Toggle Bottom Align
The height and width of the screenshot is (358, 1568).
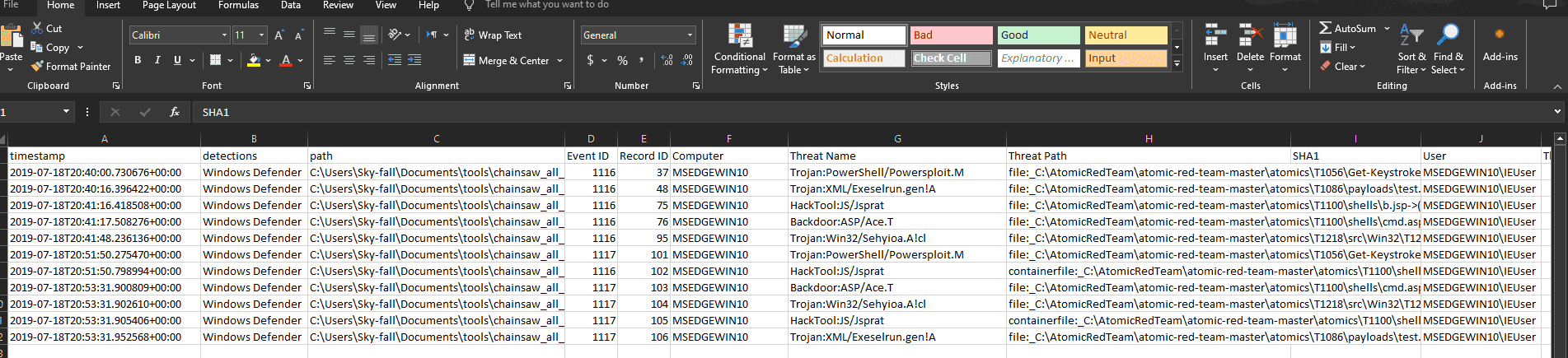pos(369,35)
